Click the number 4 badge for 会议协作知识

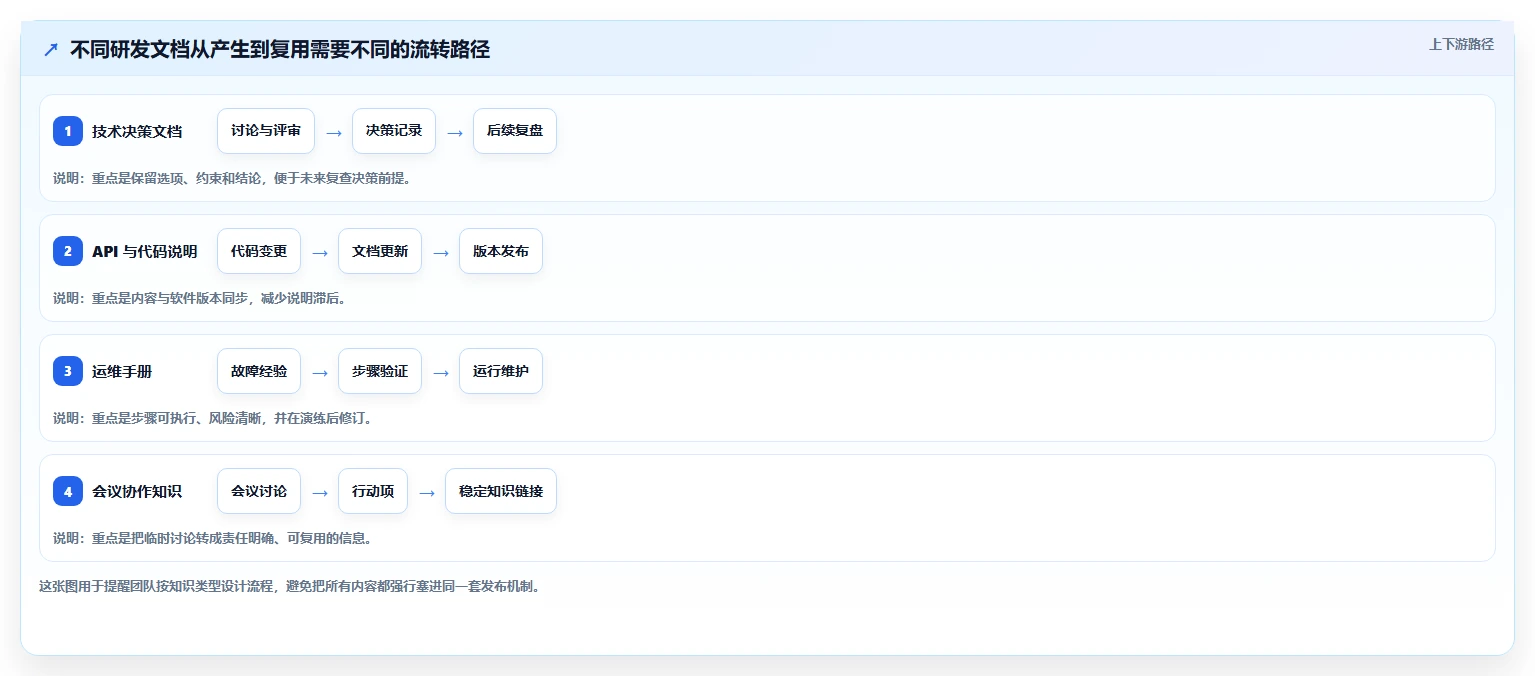pyautogui.click(x=68, y=491)
